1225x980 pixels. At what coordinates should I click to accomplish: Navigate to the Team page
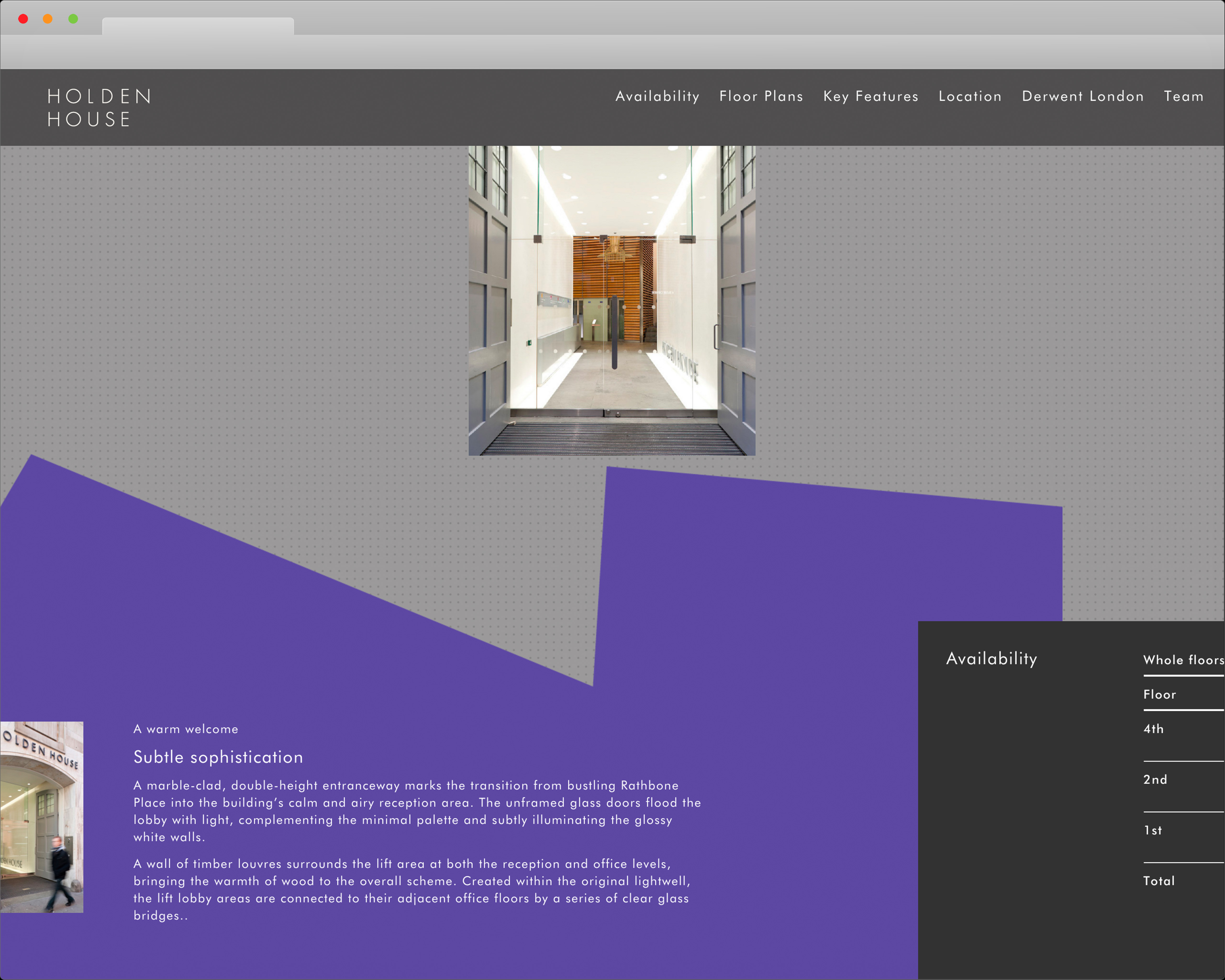(1184, 96)
